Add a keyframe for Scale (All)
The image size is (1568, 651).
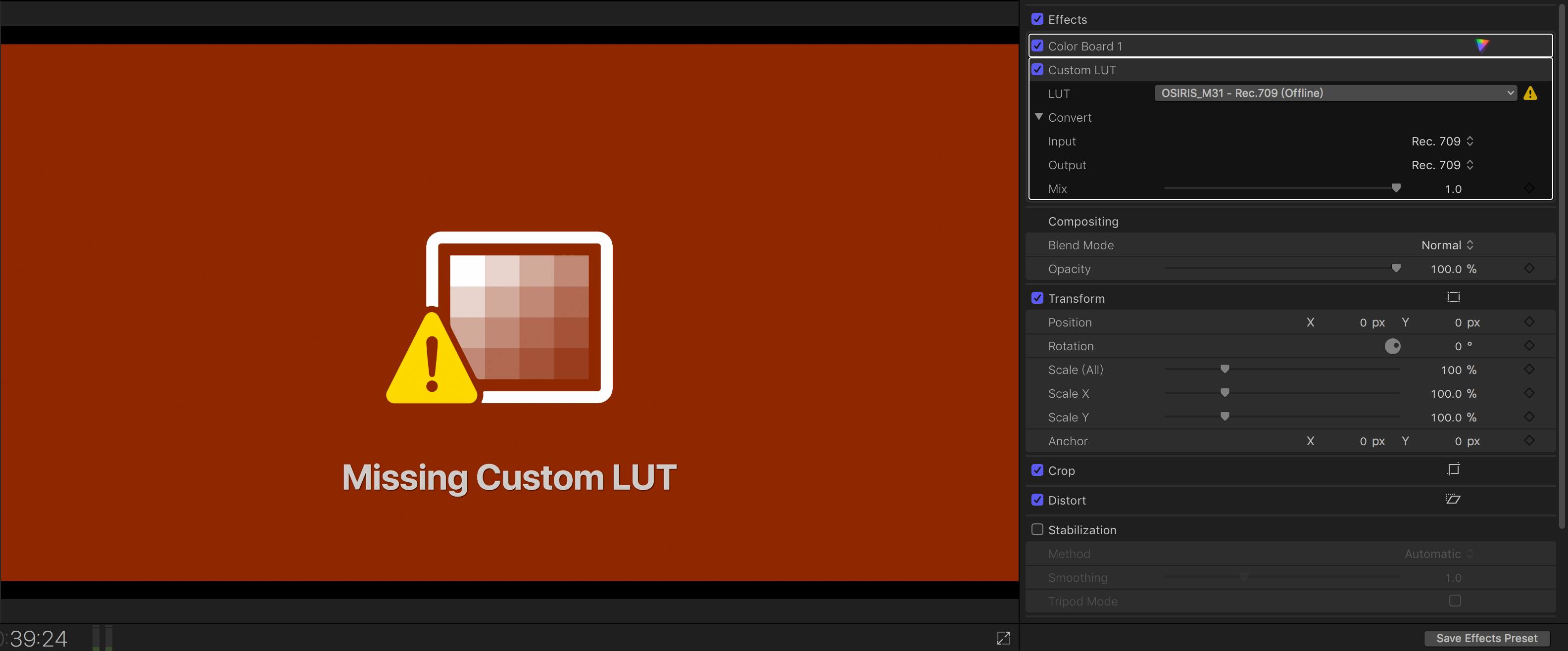point(1529,370)
